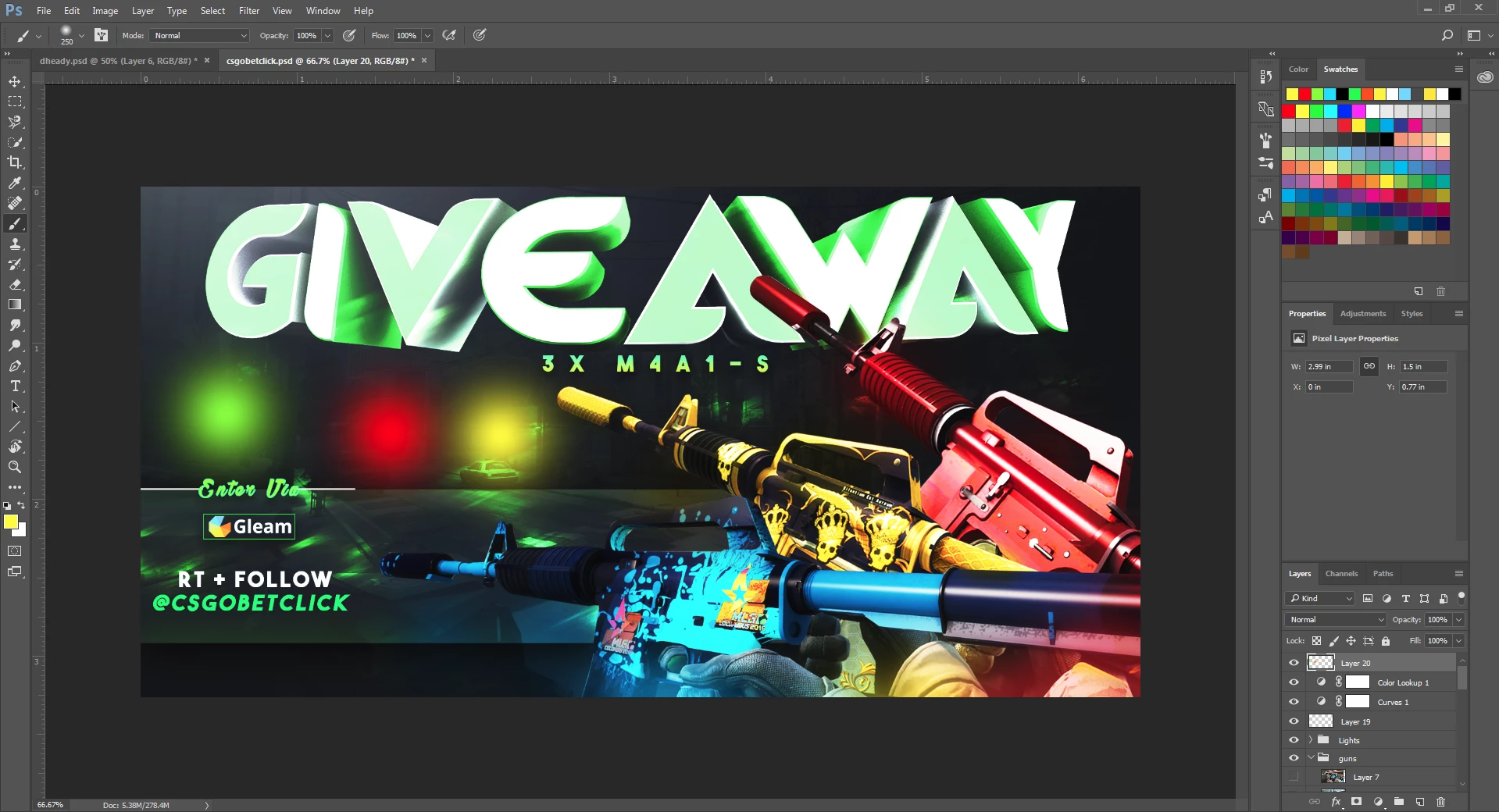Switch to the Adjustments tab
The image size is (1499, 812).
pyautogui.click(x=1363, y=313)
